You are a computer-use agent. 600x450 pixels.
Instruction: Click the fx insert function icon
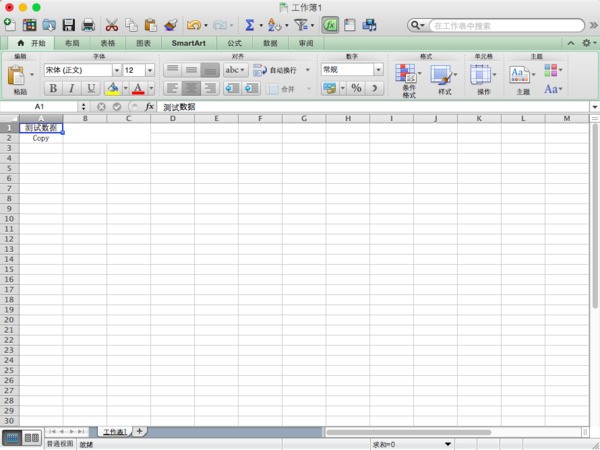pyautogui.click(x=149, y=106)
